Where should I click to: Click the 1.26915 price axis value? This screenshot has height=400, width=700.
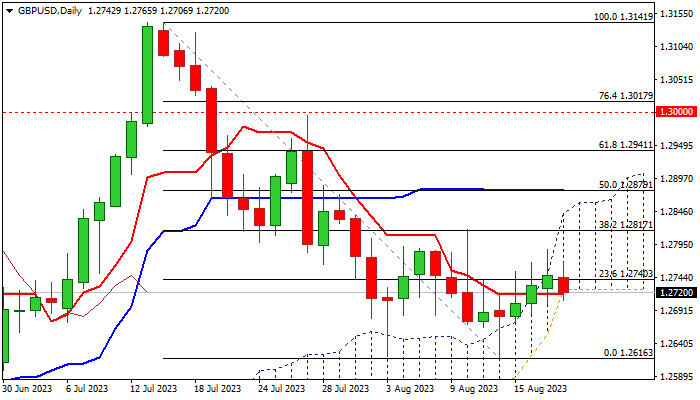(676, 311)
